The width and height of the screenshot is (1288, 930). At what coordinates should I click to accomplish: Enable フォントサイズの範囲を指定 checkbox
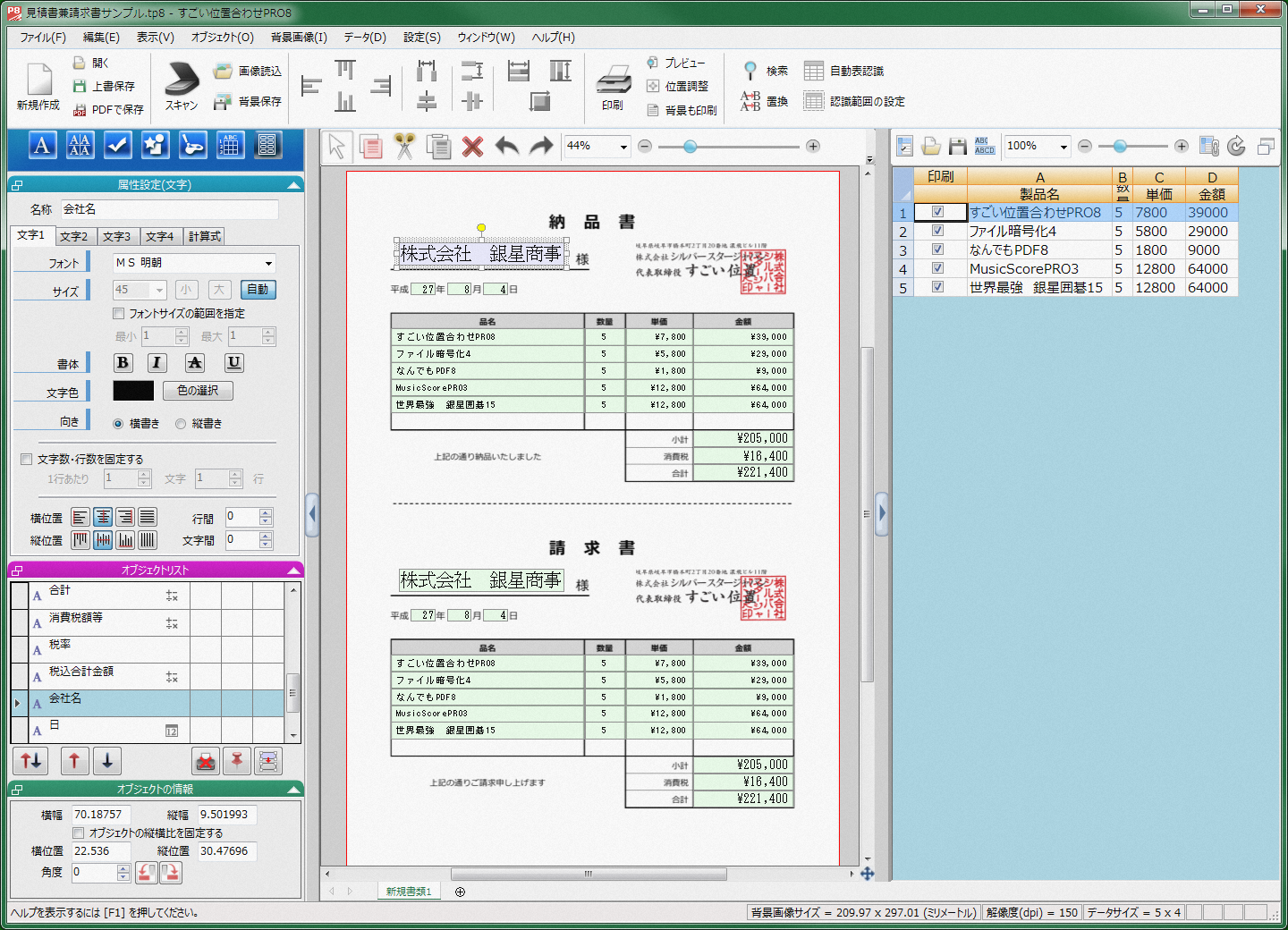pyautogui.click(x=119, y=314)
